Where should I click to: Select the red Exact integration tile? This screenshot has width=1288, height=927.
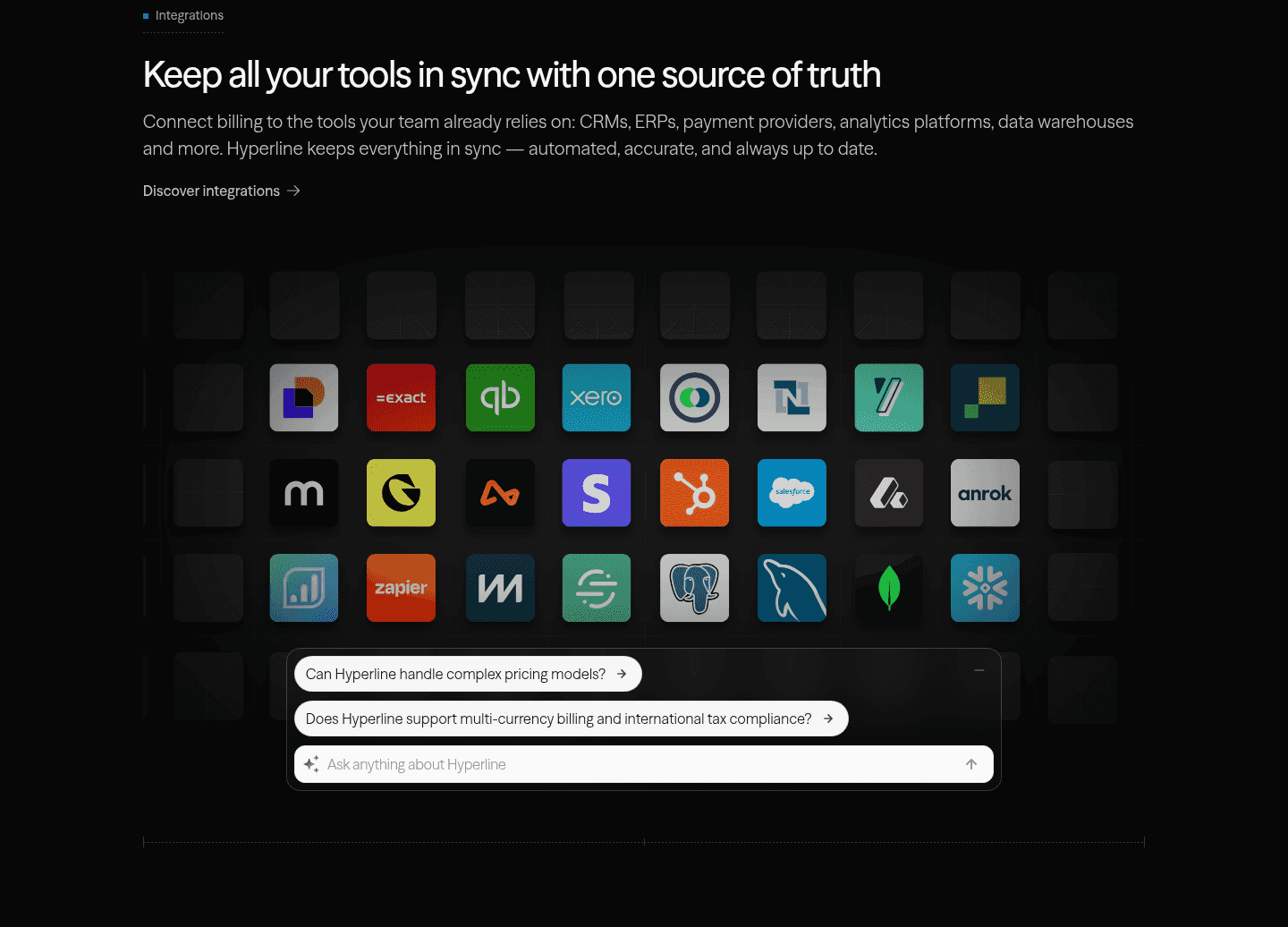(401, 397)
